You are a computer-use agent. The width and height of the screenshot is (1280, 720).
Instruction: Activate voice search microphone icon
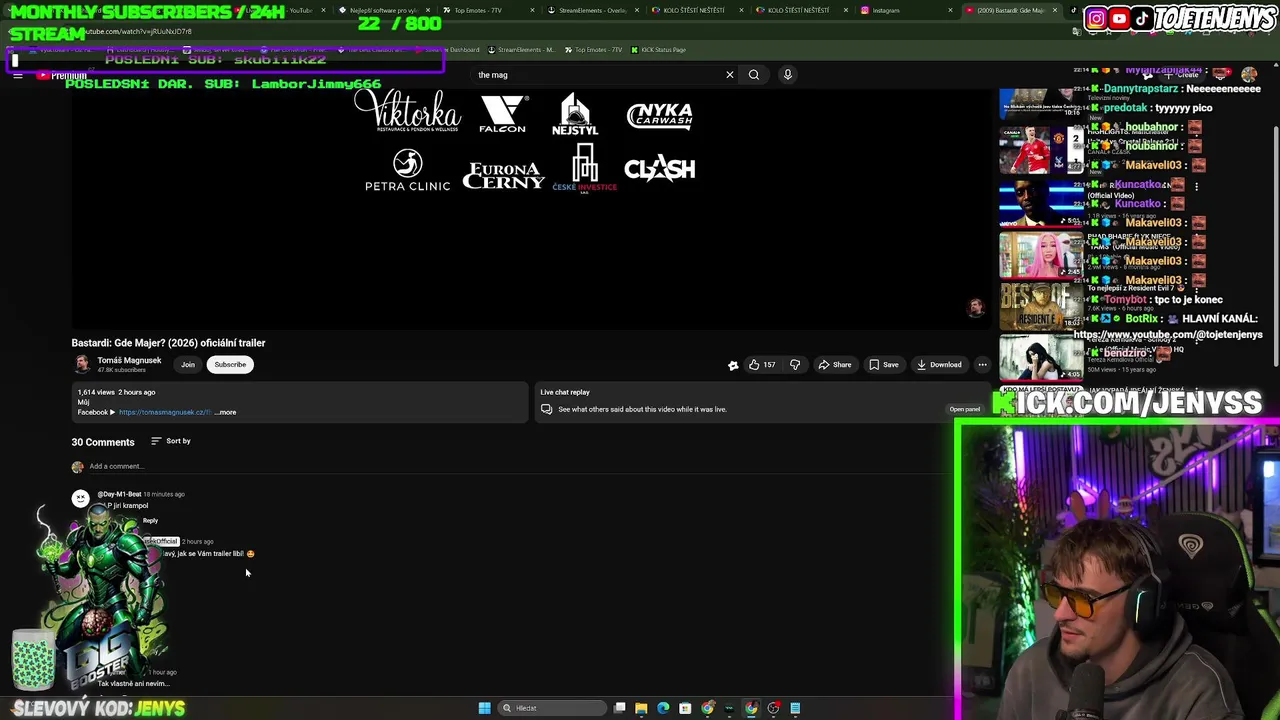coord(788,75)
